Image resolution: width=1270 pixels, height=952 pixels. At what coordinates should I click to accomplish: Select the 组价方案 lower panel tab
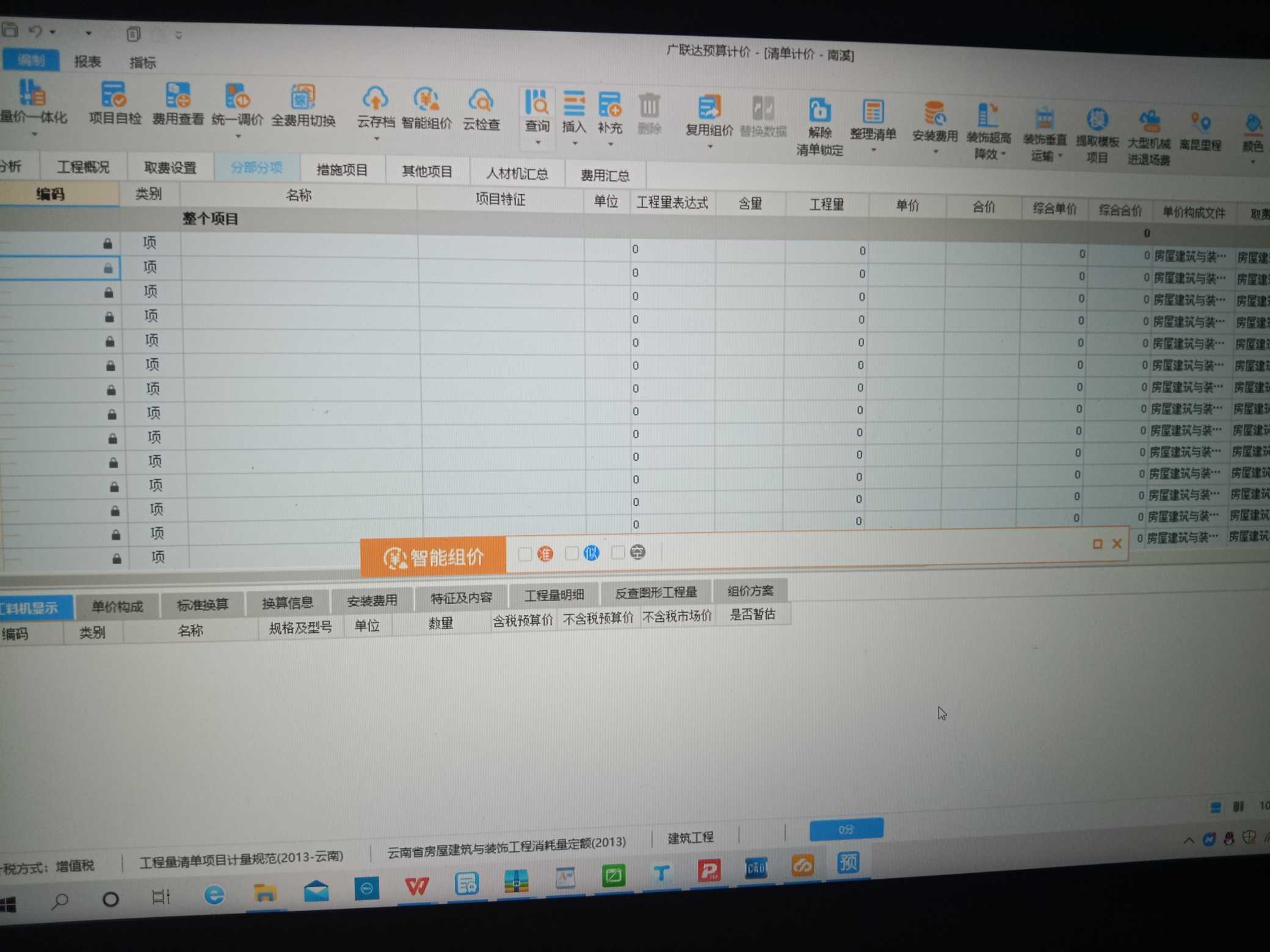750,590
